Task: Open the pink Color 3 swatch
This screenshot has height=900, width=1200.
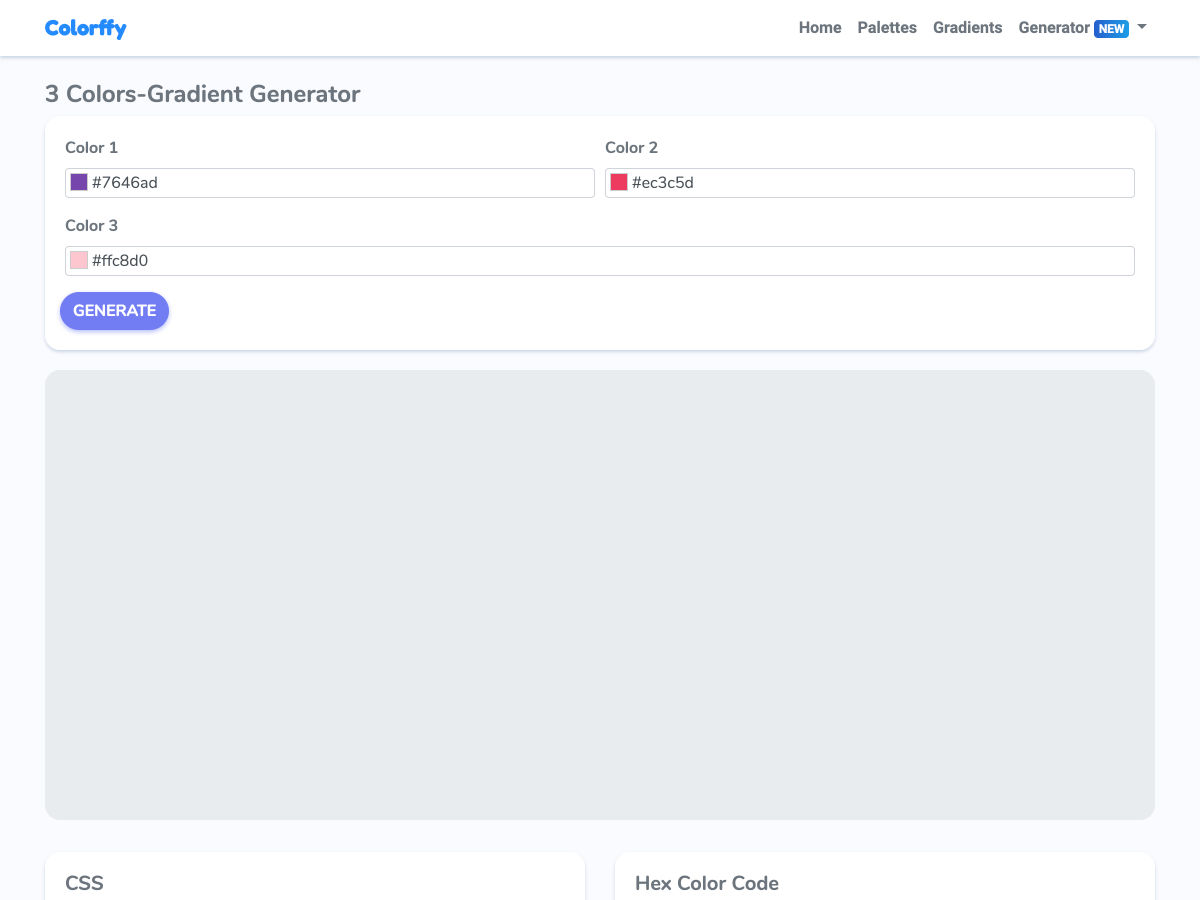Action: 79,260
